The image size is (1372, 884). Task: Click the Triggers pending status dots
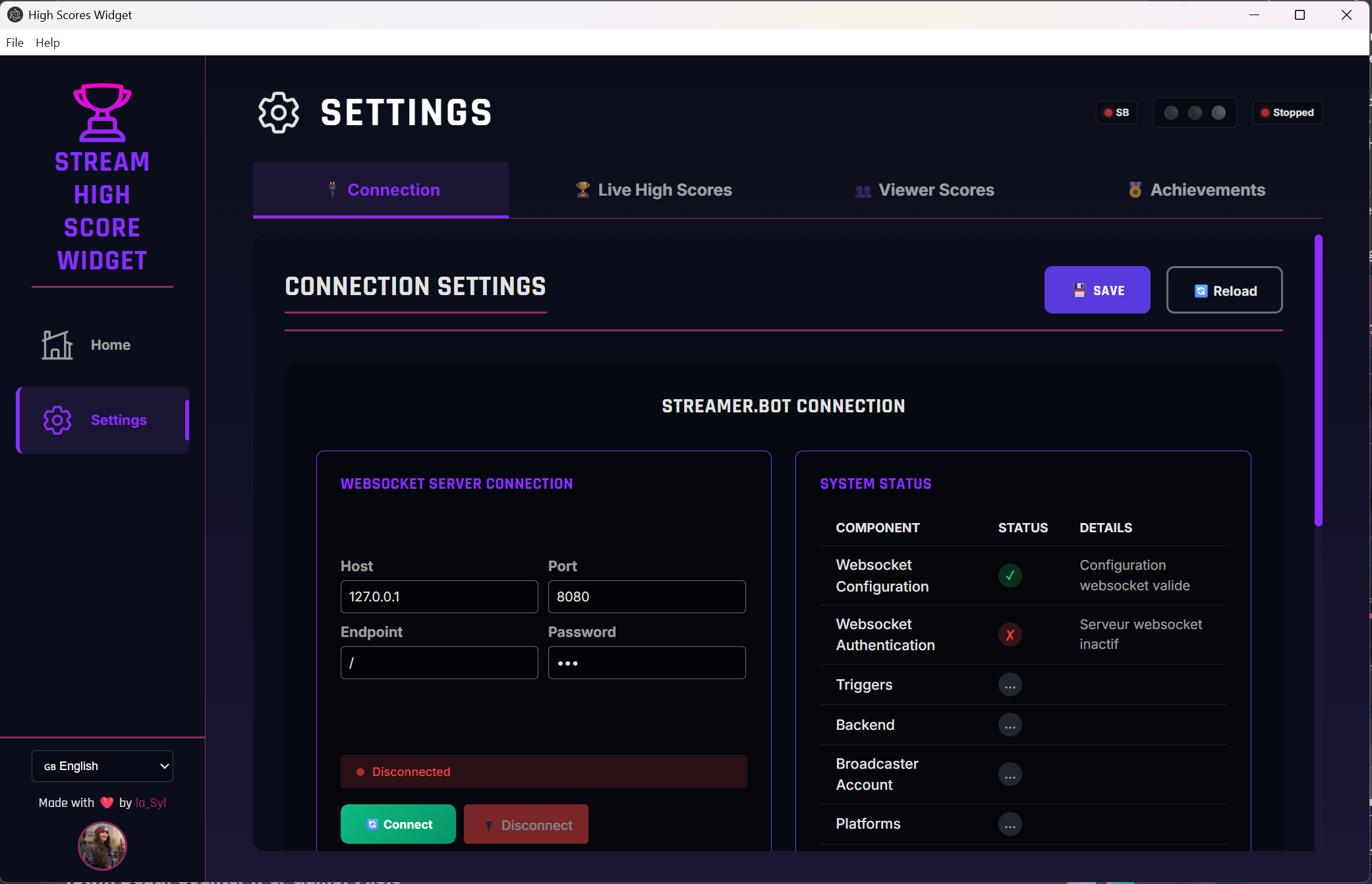[x=1010, y=685]
